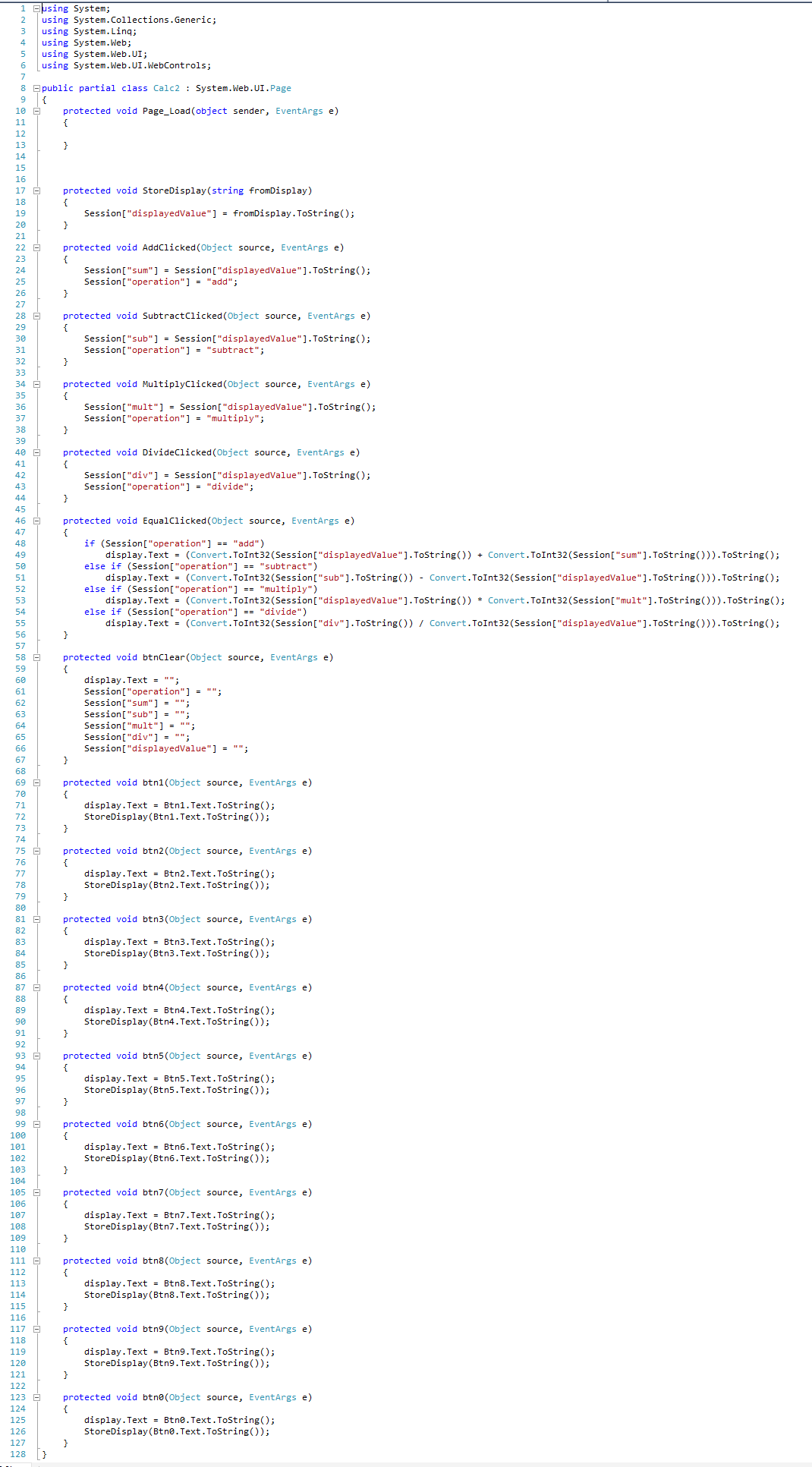Collapse the btn6 method
Screen dimensions: 812x1467
point(36,1124)
